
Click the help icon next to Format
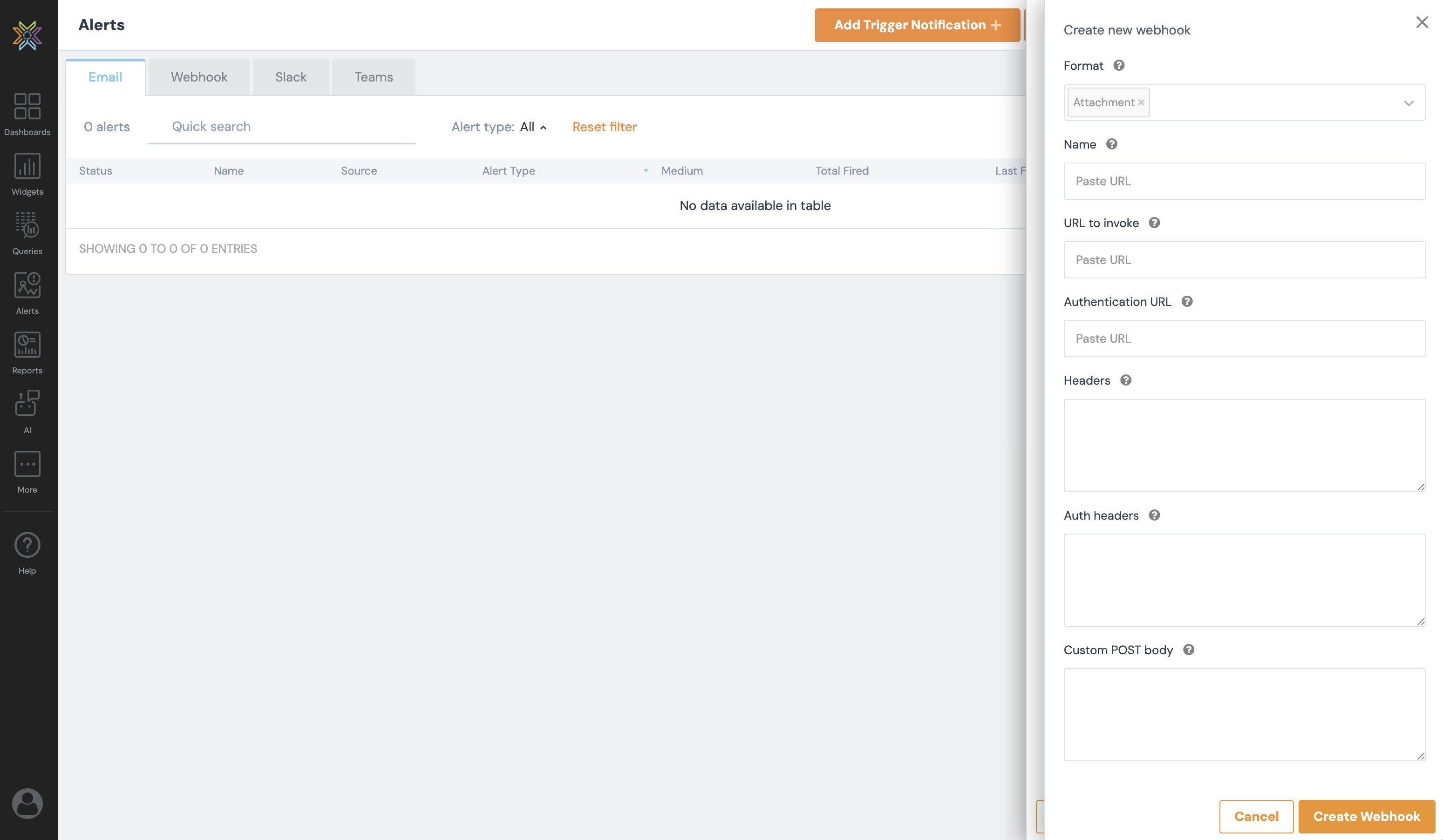pyautogui.click(x=1118, y=65)
